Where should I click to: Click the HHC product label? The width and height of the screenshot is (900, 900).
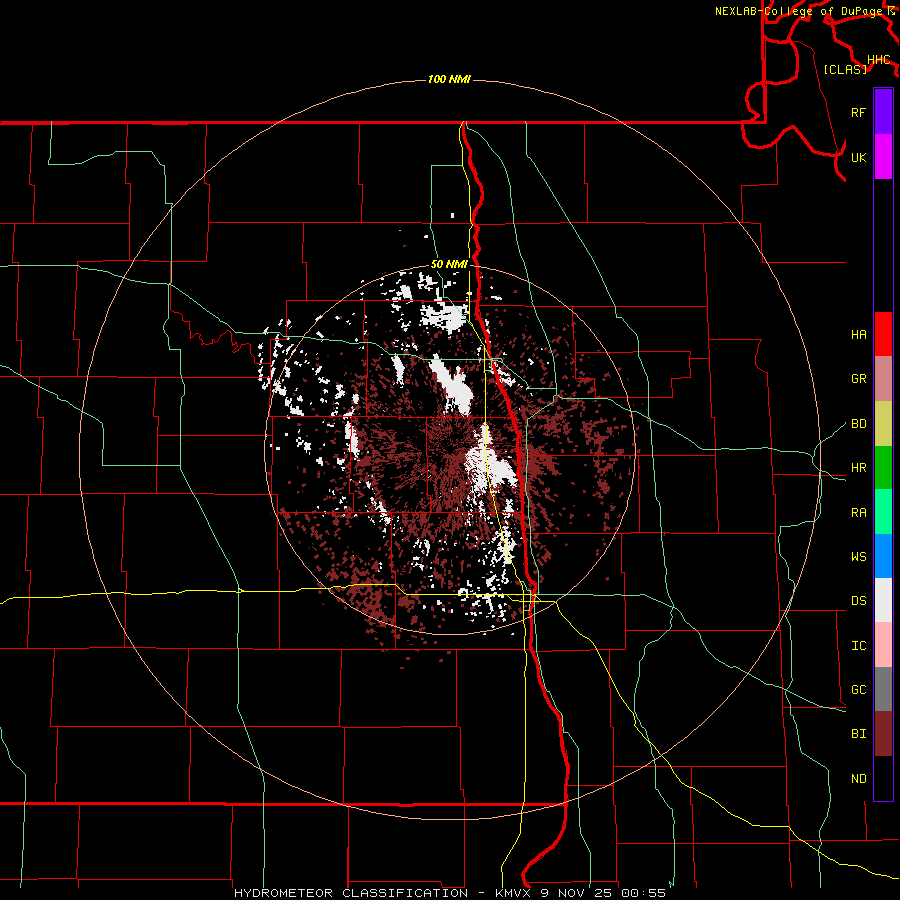pyautogui.click(x=879, y=60)
